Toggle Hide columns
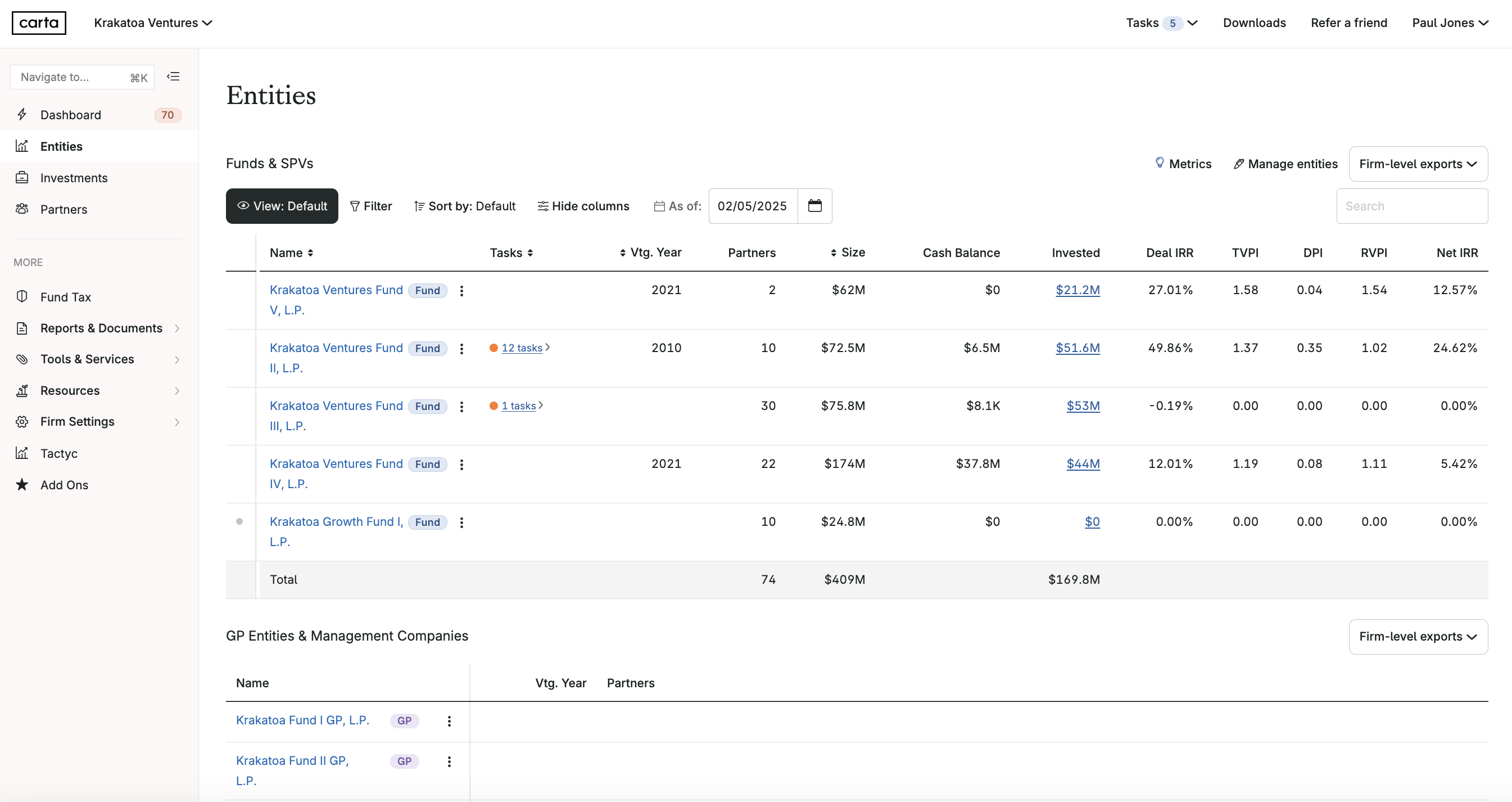Screen dimensions: 1512x802 tap(583, 206)
